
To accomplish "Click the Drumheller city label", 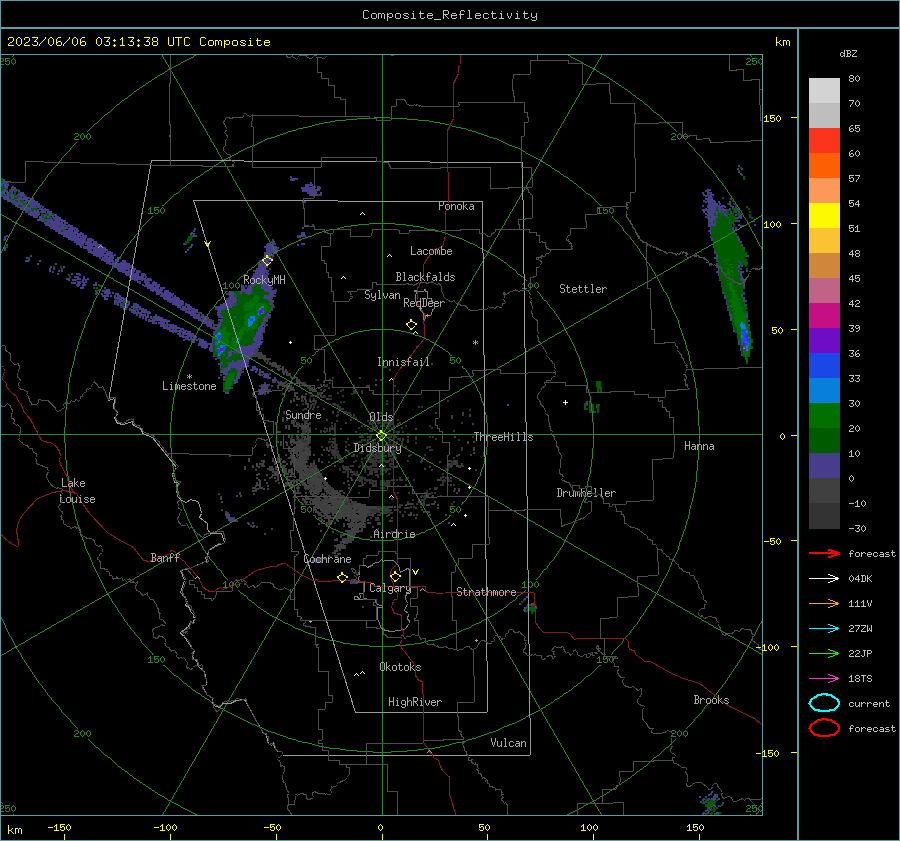I will coord(586,493).
